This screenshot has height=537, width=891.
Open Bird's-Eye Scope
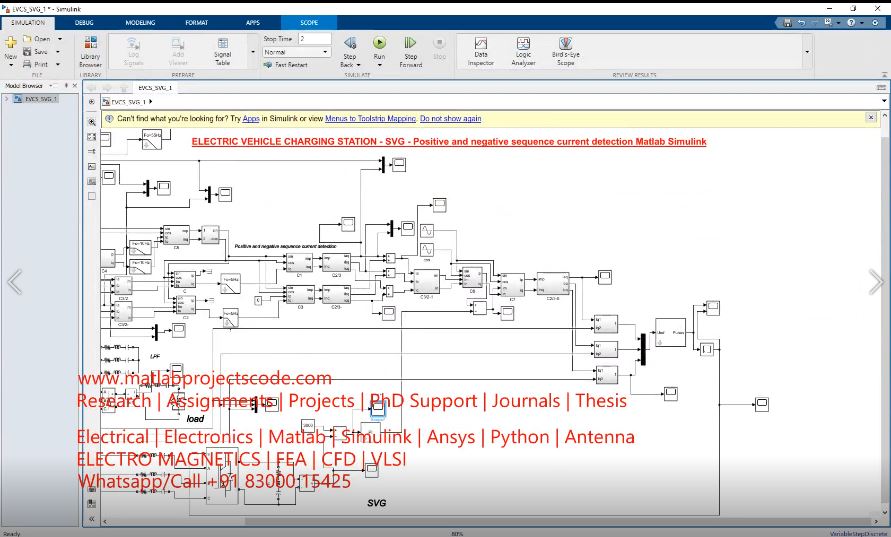[x=566, y=49]
